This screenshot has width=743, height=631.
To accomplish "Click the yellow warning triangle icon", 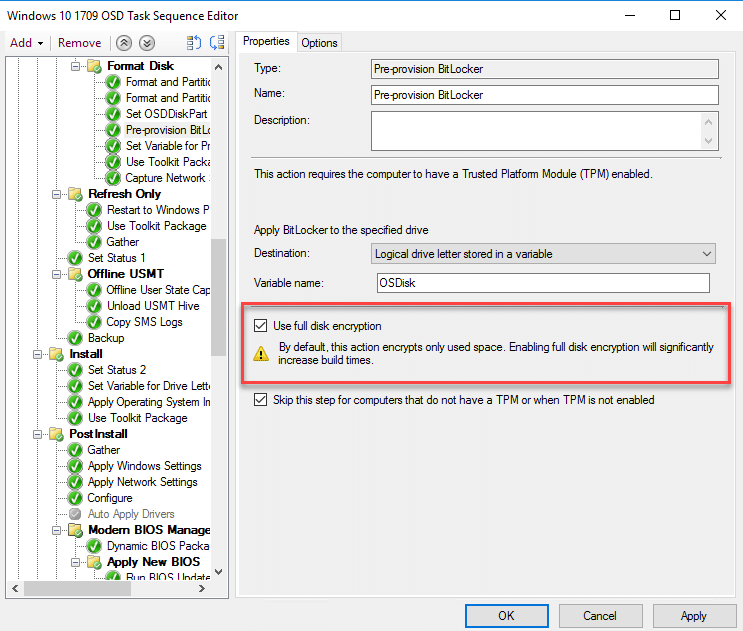I will pos(261,353).
